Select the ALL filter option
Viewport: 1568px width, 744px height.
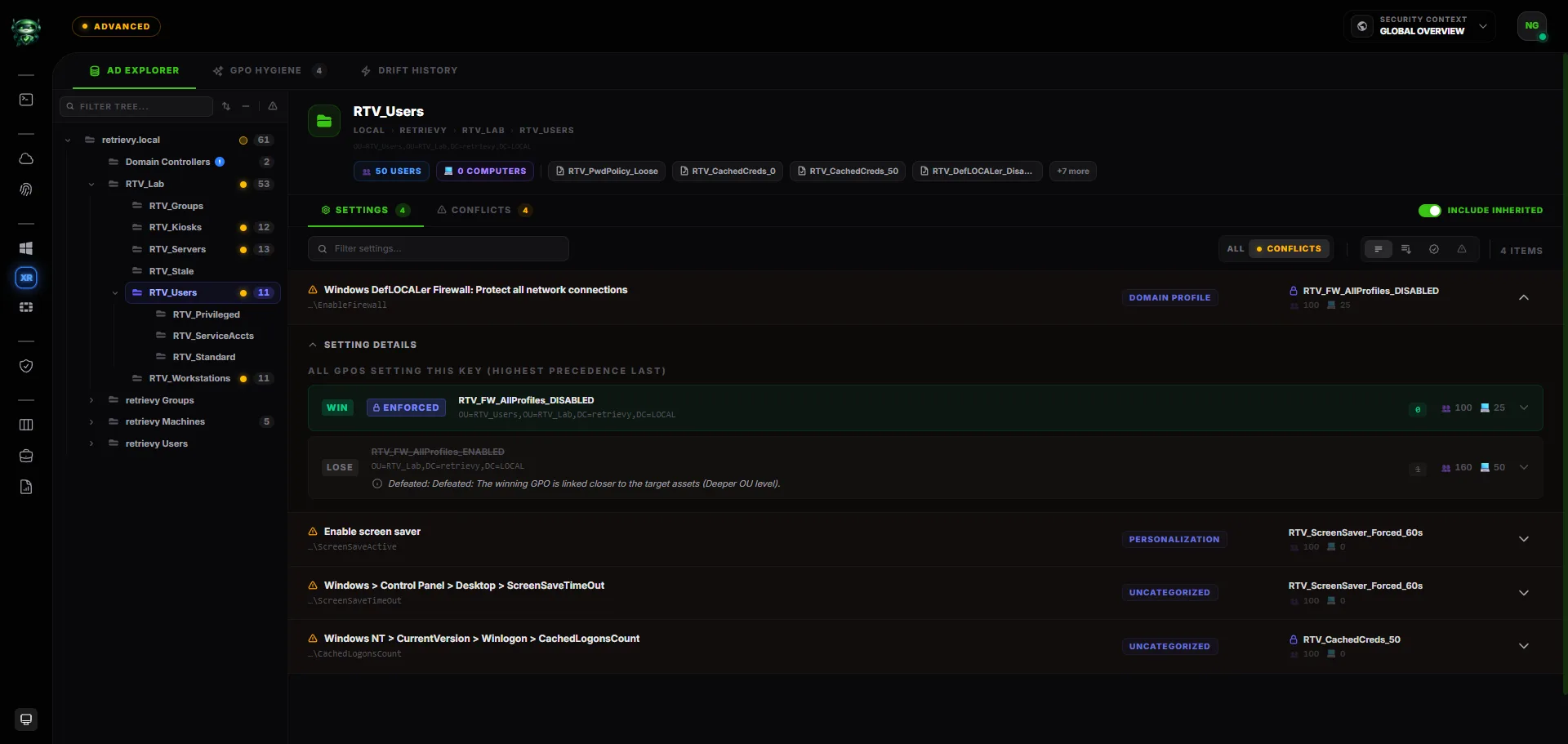click(1236, 249)
